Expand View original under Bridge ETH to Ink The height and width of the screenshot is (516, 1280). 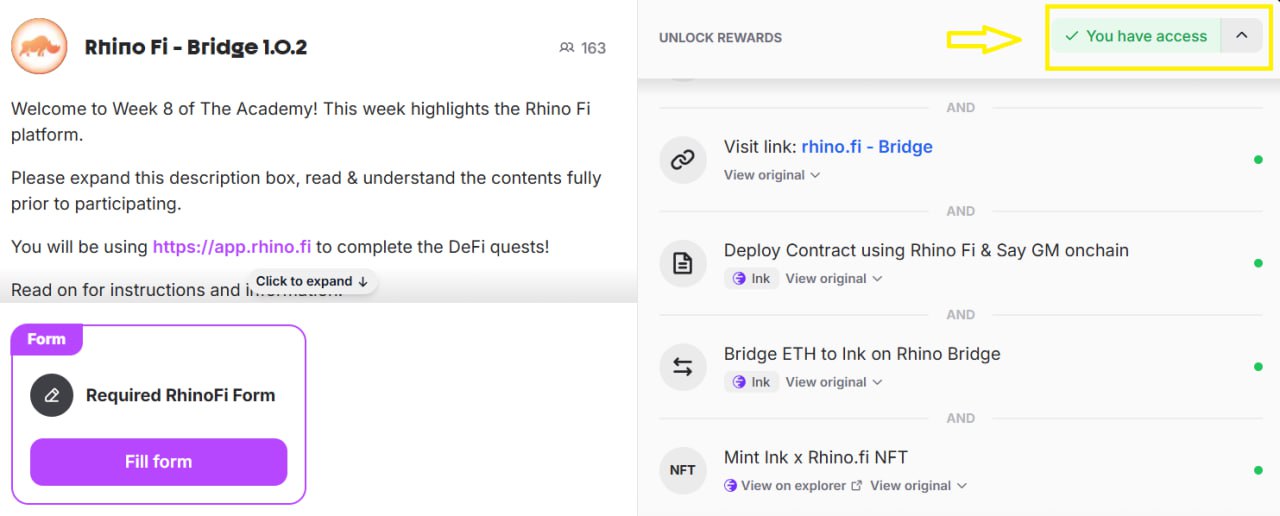[834, 382]
